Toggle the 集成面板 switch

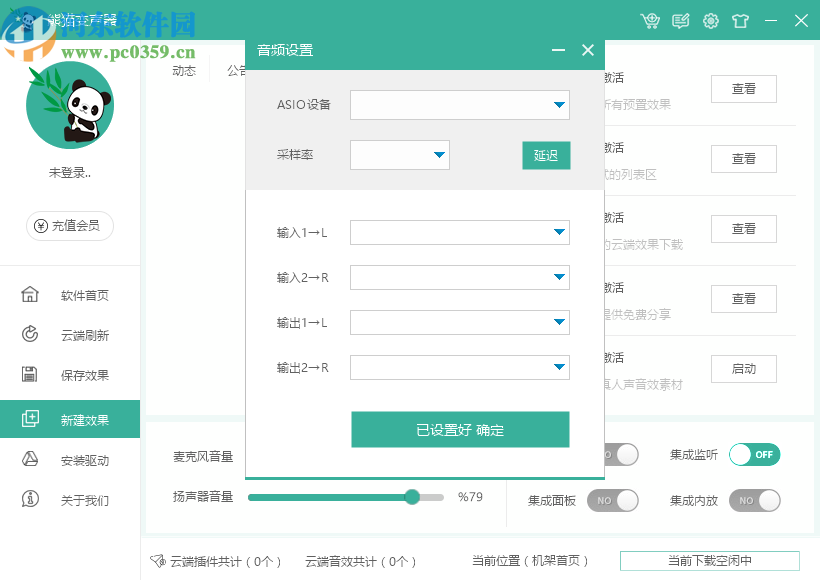(612, 500)
